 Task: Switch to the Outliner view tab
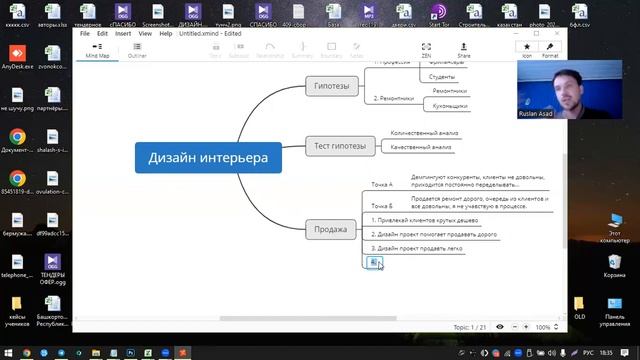pos(137,51)
